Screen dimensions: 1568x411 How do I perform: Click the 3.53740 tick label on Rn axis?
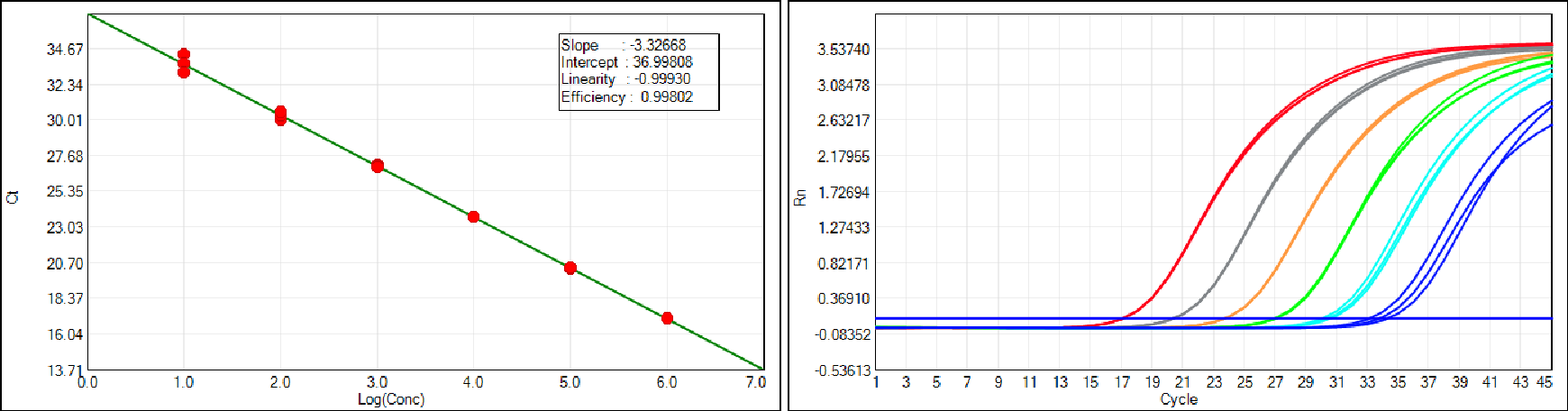point(843,50)
